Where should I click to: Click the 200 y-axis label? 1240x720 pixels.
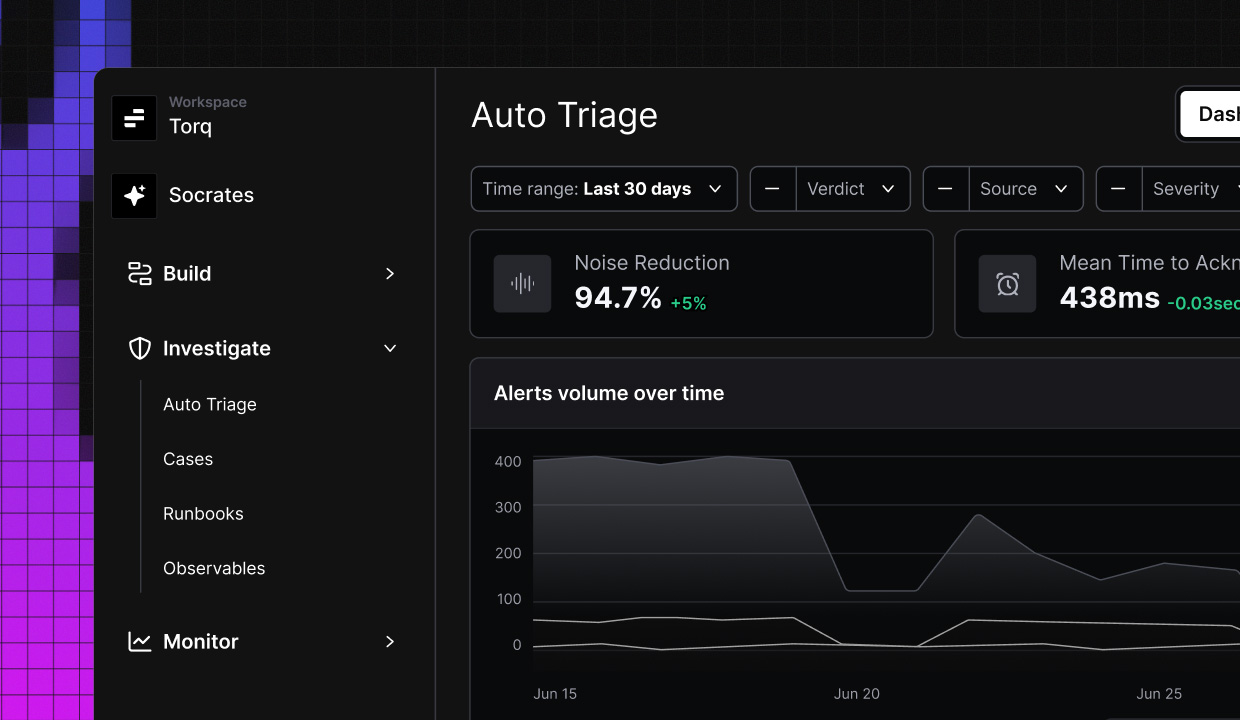[x=508, y=554]
